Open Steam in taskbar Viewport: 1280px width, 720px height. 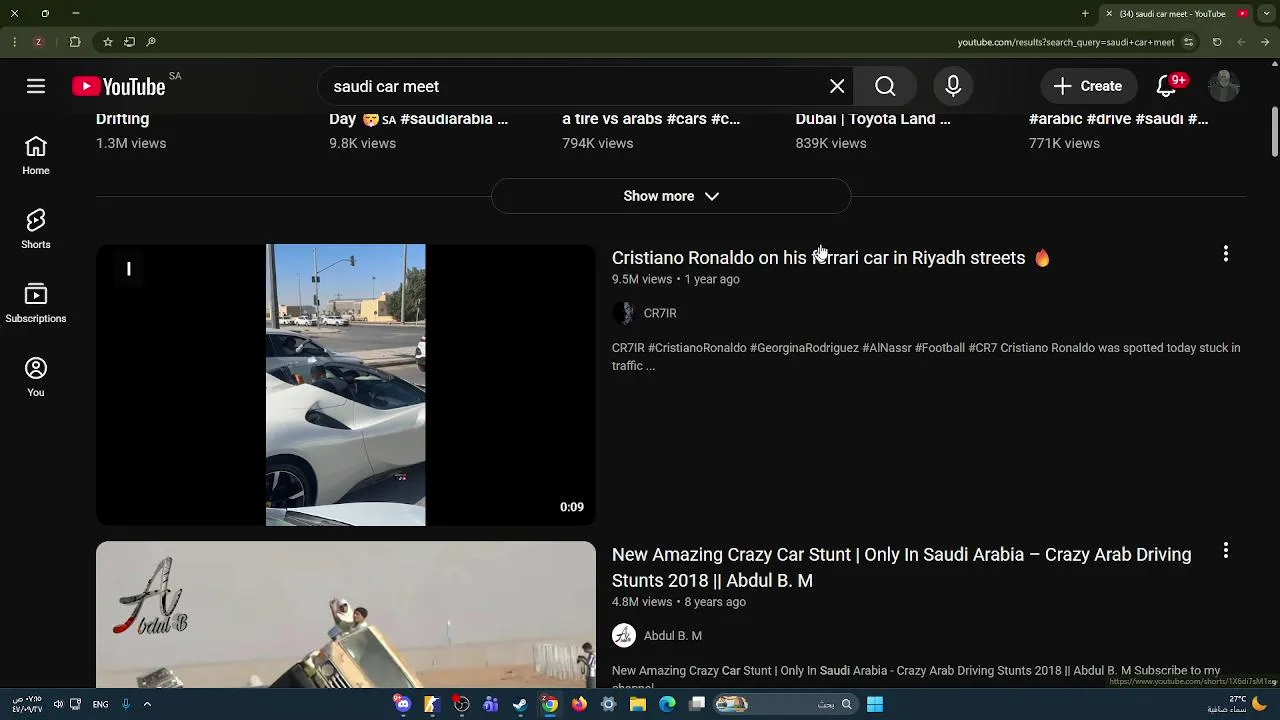pyautogui.click(x=520, y=704)
